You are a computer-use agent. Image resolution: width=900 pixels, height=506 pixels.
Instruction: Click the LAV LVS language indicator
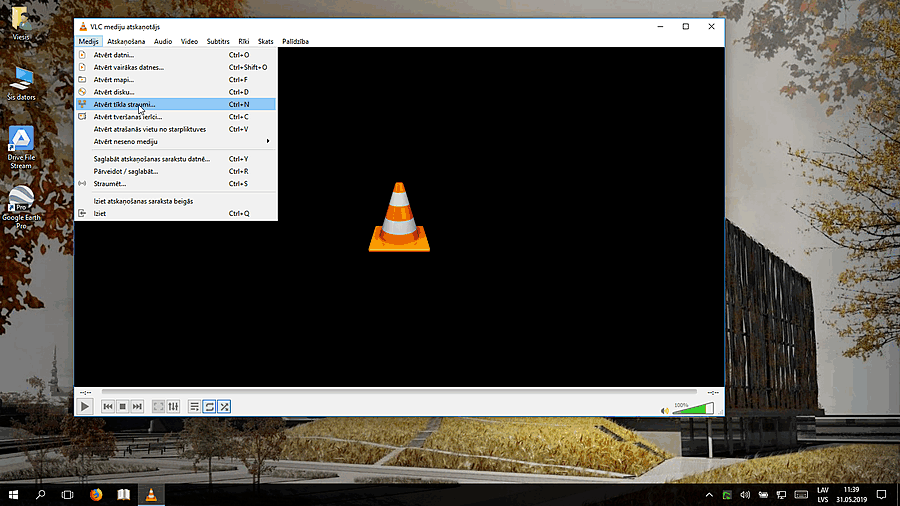(x=823, y=495)
